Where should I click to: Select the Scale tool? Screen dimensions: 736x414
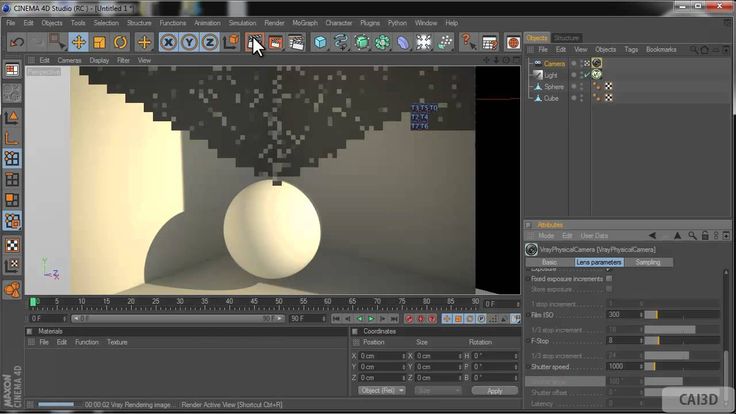point(100,42)
